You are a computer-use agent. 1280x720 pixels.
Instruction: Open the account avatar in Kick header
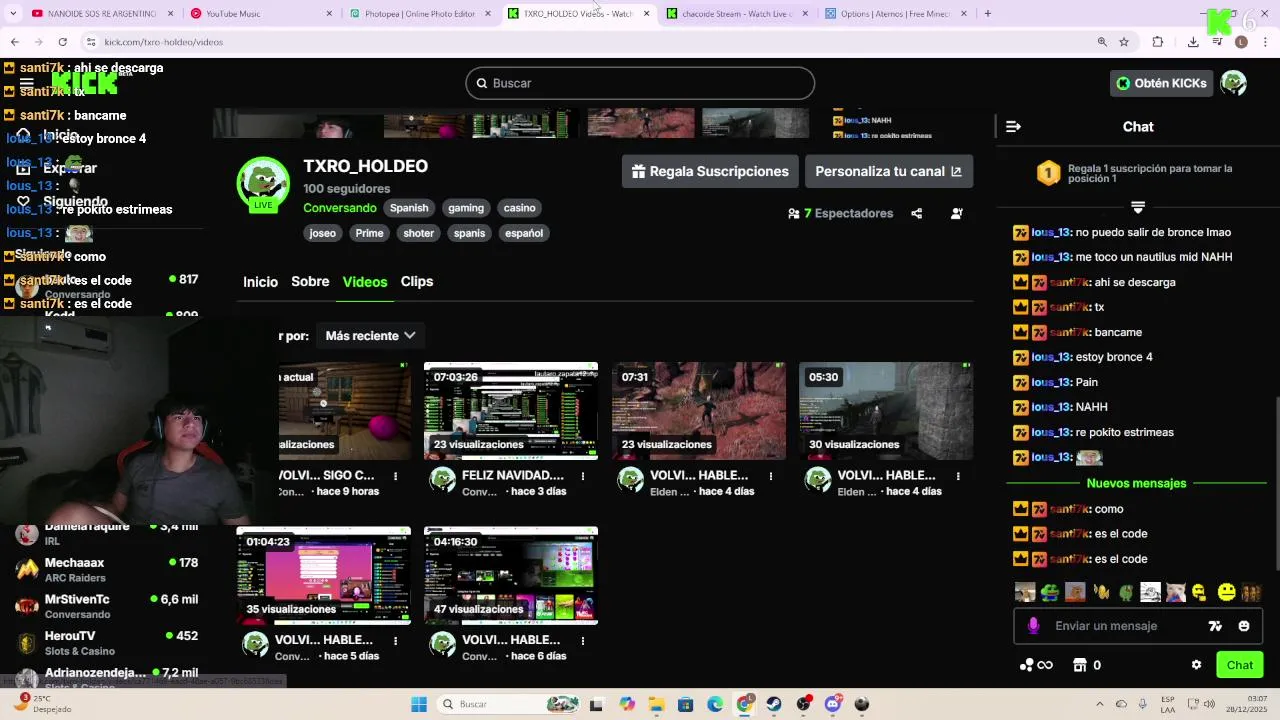(1233, 83)
